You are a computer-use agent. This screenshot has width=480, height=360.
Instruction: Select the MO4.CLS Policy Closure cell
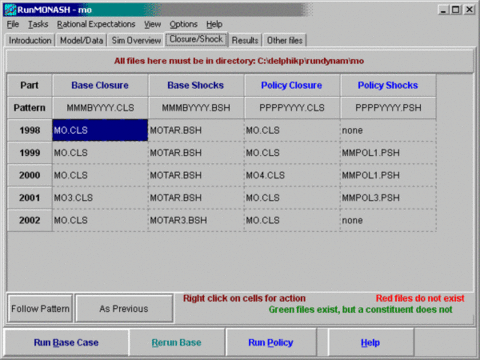(x=292, y=175)
